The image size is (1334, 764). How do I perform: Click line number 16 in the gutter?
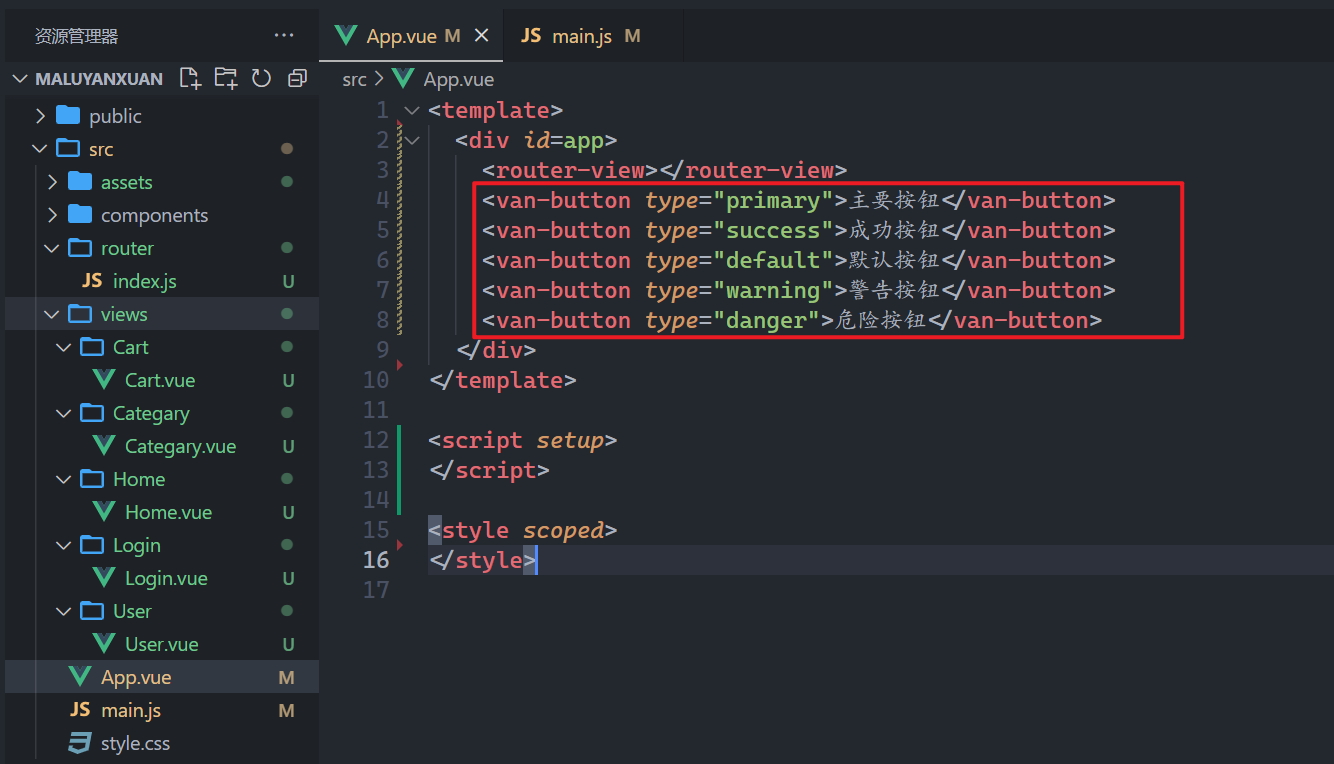point(376,560)
